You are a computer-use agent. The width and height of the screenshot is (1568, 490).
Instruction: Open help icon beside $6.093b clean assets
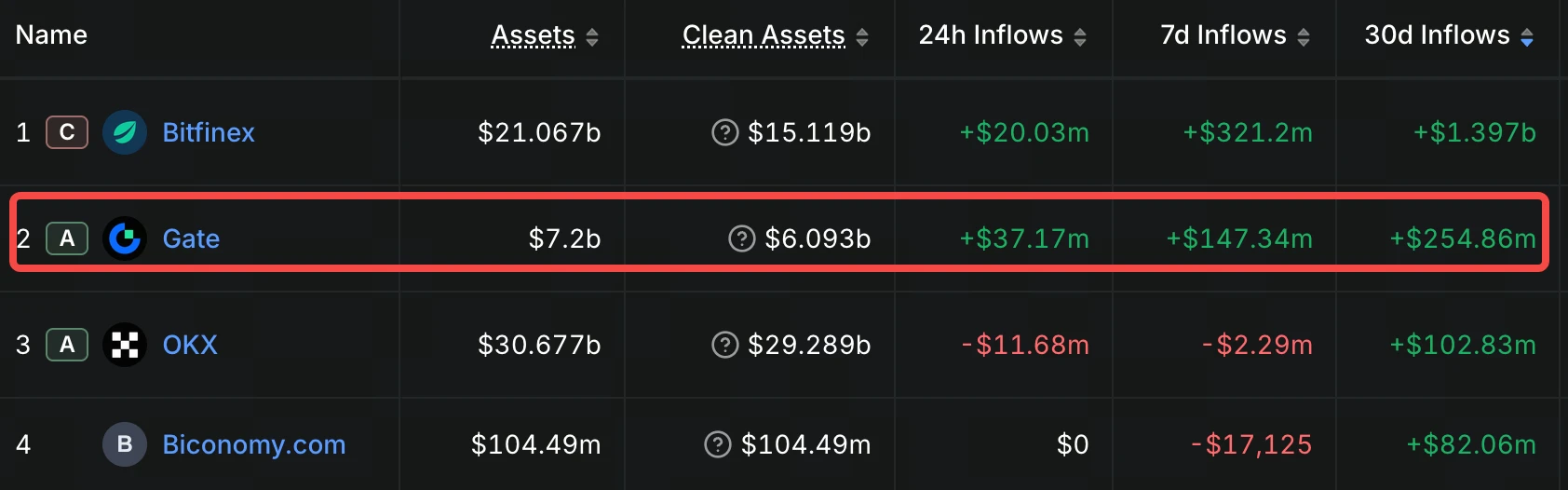point(741,238)
